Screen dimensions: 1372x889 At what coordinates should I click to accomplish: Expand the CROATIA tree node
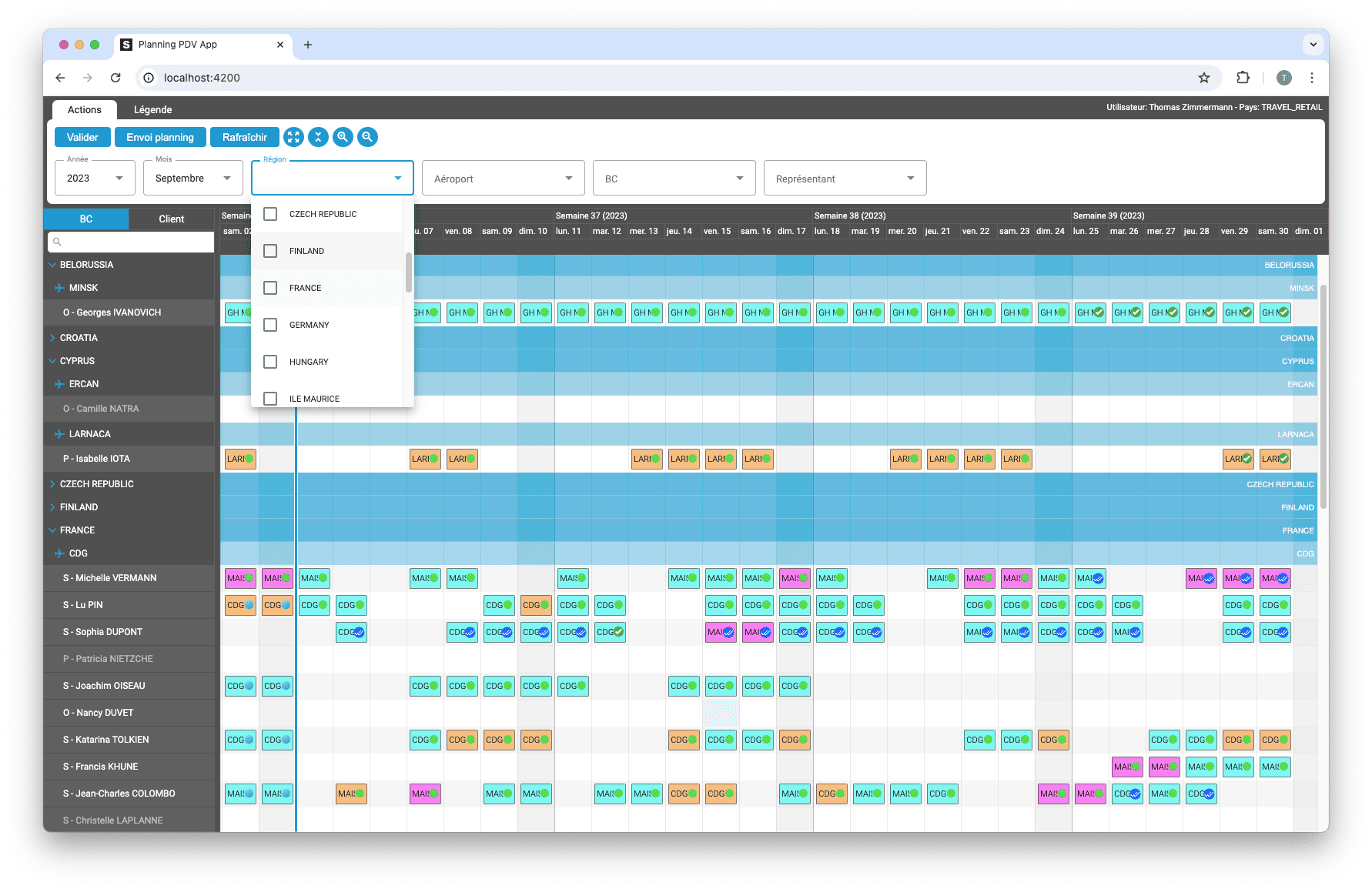pos(51,337)
